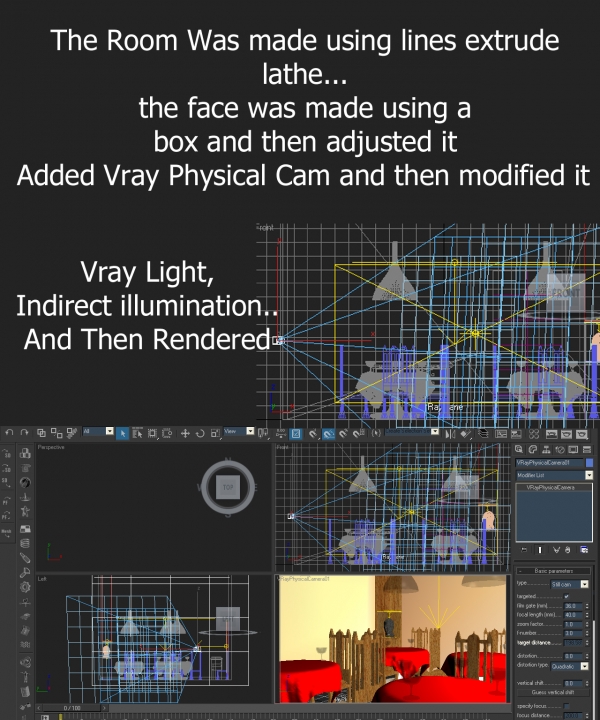Switch to the Modify command panel tab

coord(533,450)
